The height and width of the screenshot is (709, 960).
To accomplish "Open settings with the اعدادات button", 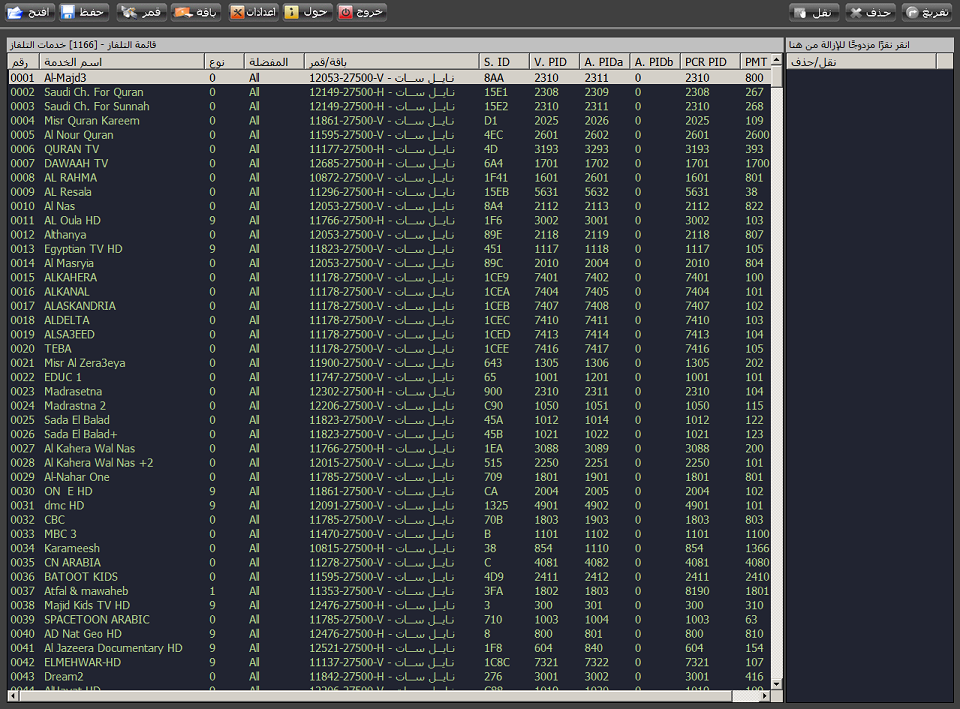I will point(253,12).
